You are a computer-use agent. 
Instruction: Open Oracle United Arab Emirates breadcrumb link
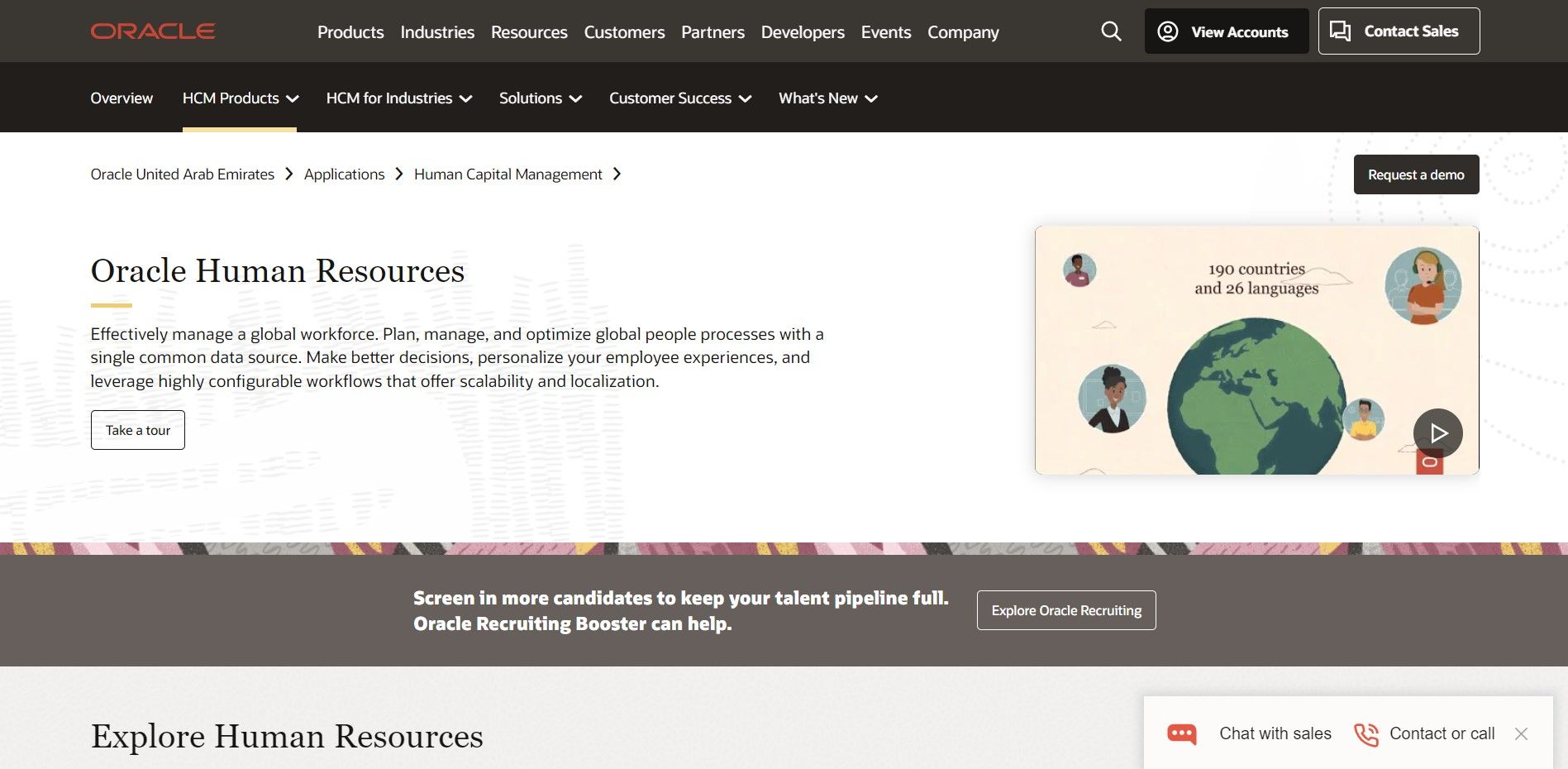click(183, 174)
